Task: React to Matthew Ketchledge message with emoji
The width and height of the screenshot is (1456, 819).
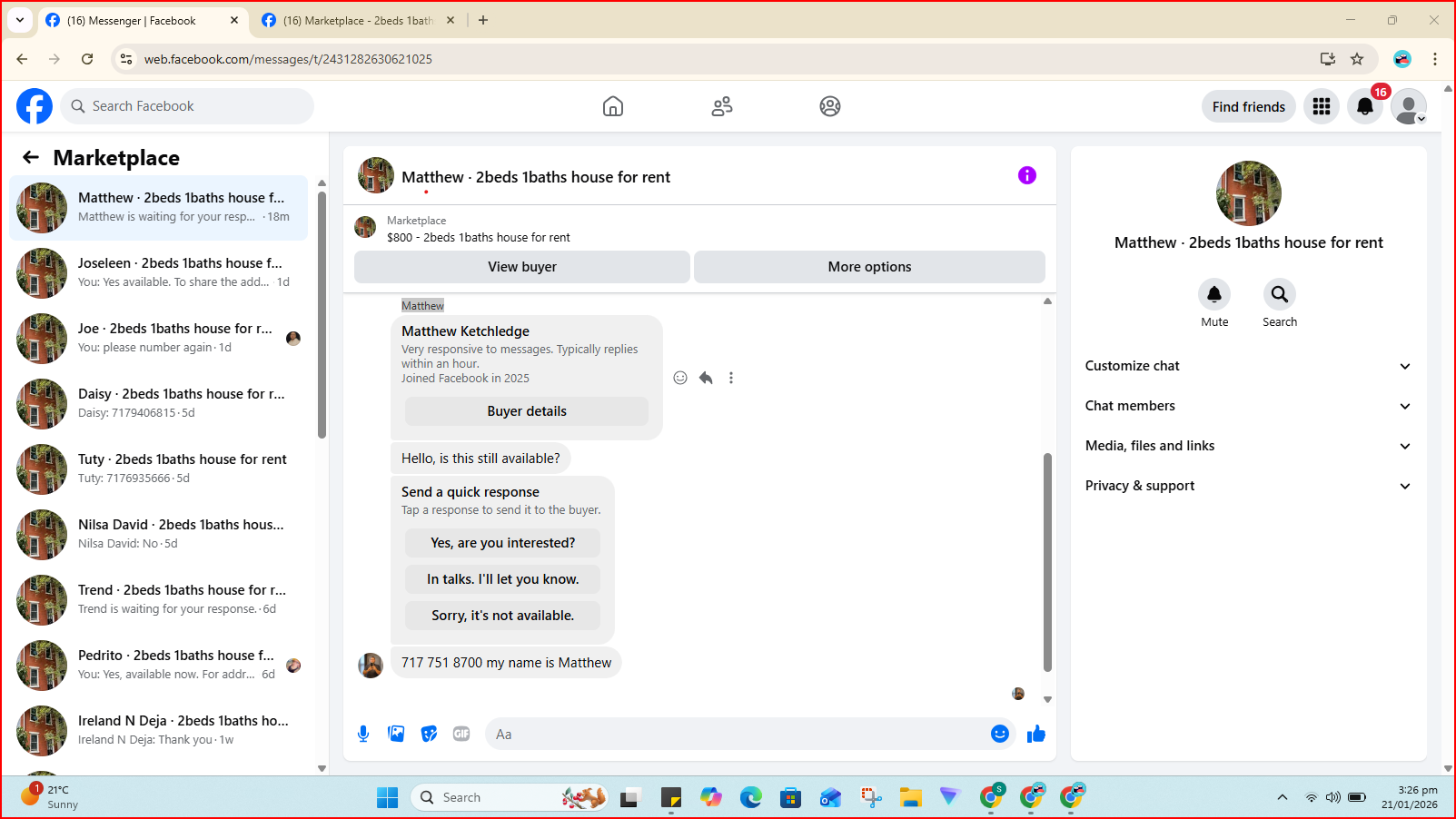Action: (x=680, y=378)
